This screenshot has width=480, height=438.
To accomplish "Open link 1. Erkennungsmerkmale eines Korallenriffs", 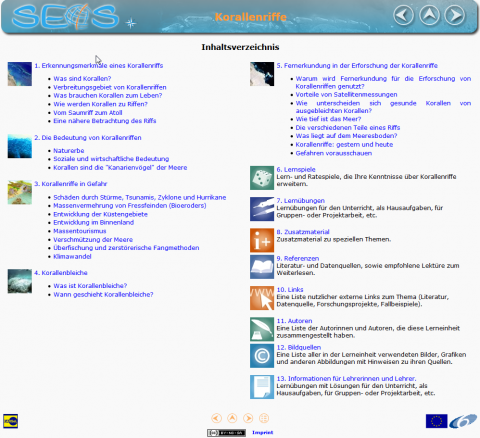I will click(x=99, y=66).
